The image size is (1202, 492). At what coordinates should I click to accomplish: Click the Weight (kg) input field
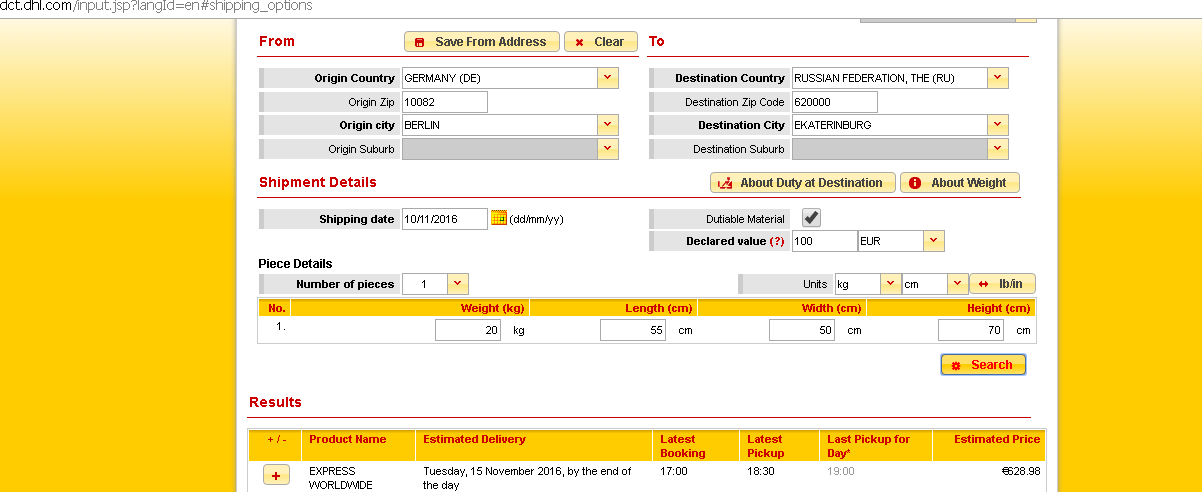(467, 331)
